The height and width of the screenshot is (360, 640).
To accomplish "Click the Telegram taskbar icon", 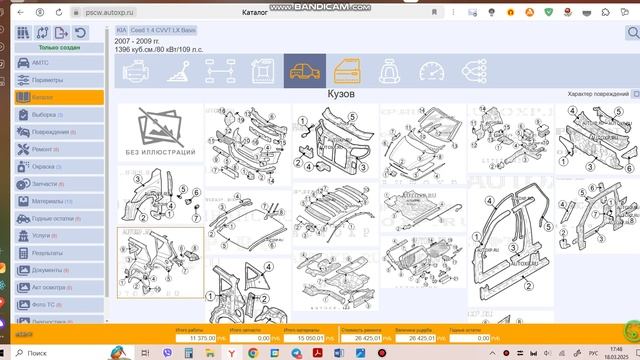I will tap(296, 353).
